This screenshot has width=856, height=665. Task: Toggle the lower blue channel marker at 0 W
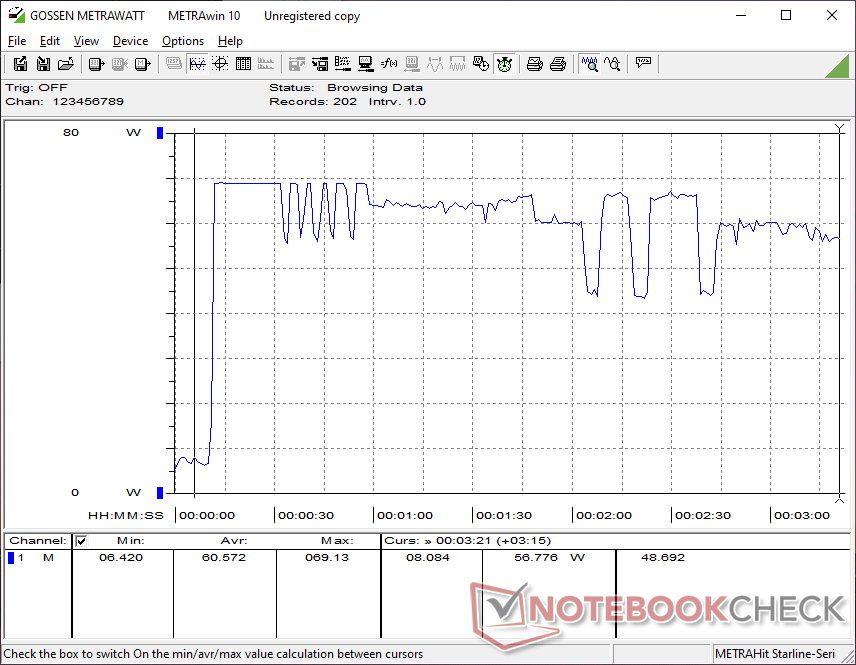click(159, 492)
